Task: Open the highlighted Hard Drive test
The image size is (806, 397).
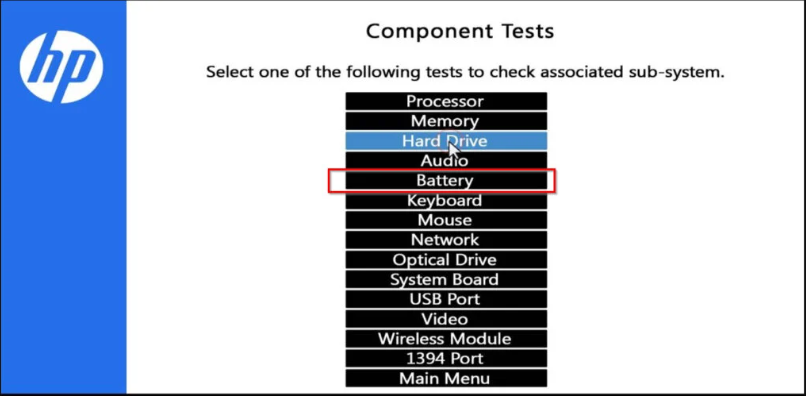Action: click(446, 141)
